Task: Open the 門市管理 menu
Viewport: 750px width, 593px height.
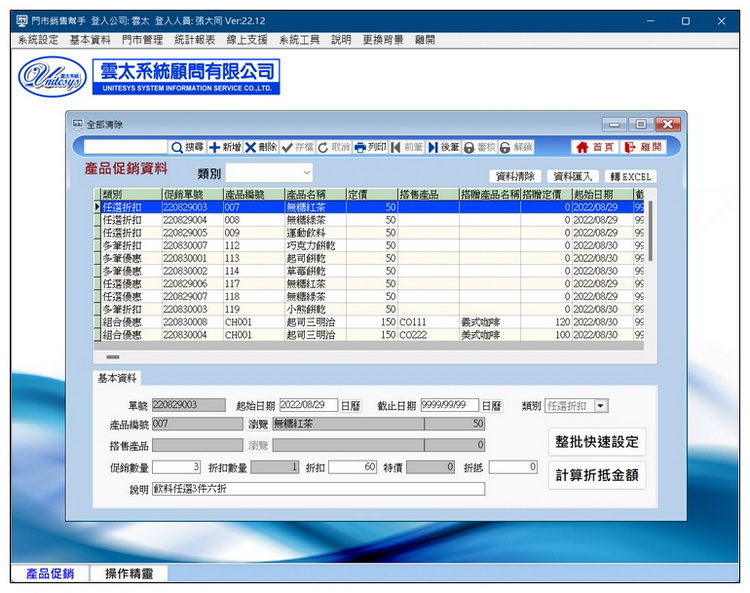Action: [141, 40]
